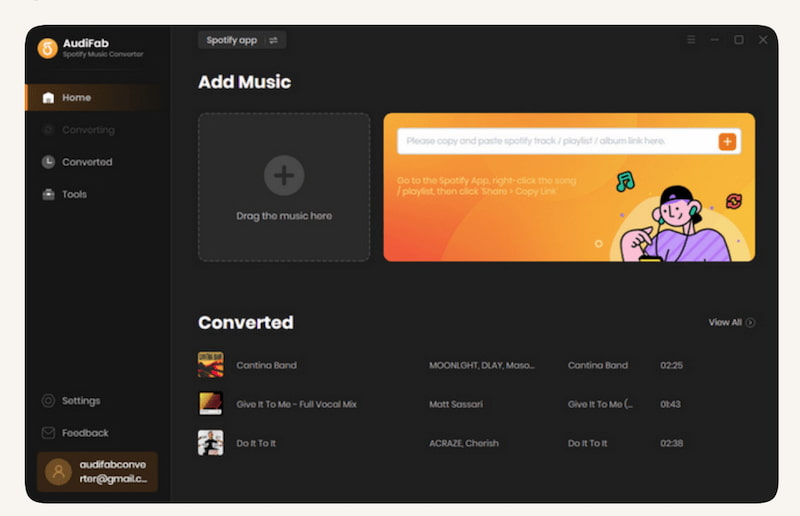This screenshot has width=800, height=516.
Task: Focus the Spotify link paste field
Action: [x=557, y=141]
